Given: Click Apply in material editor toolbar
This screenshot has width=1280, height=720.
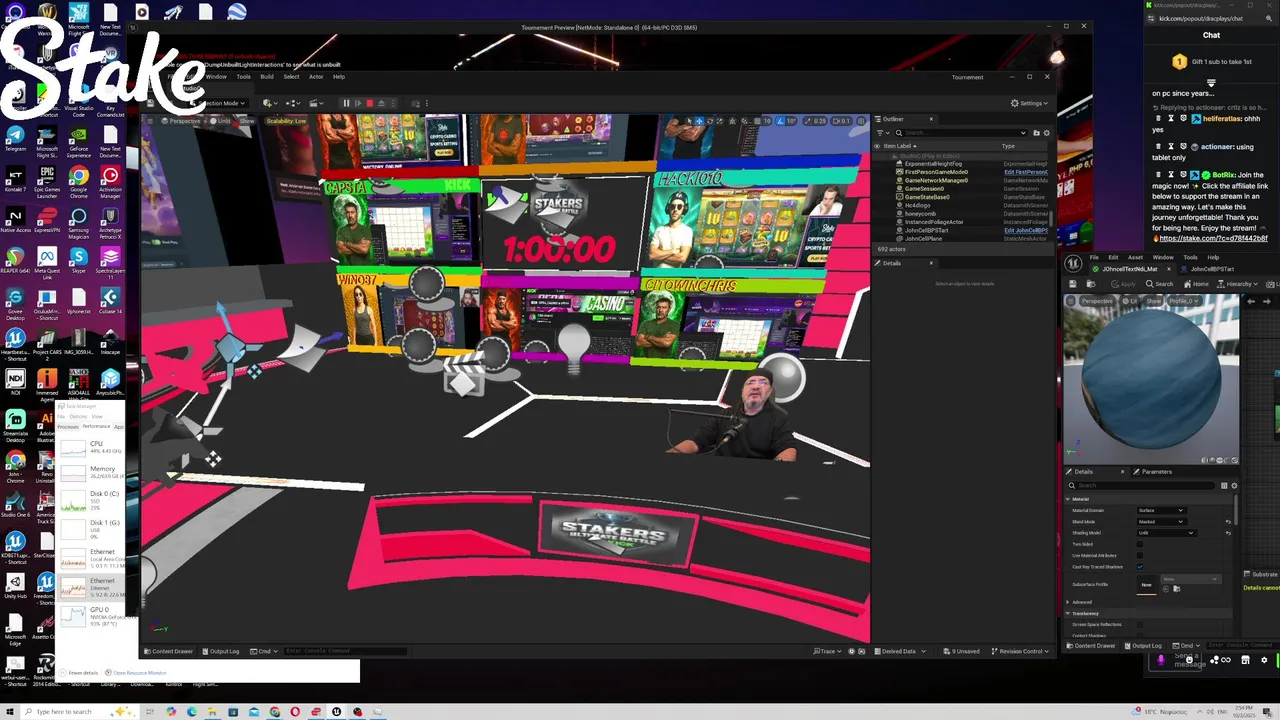Looking at the screenshot, I should 1124,284.
